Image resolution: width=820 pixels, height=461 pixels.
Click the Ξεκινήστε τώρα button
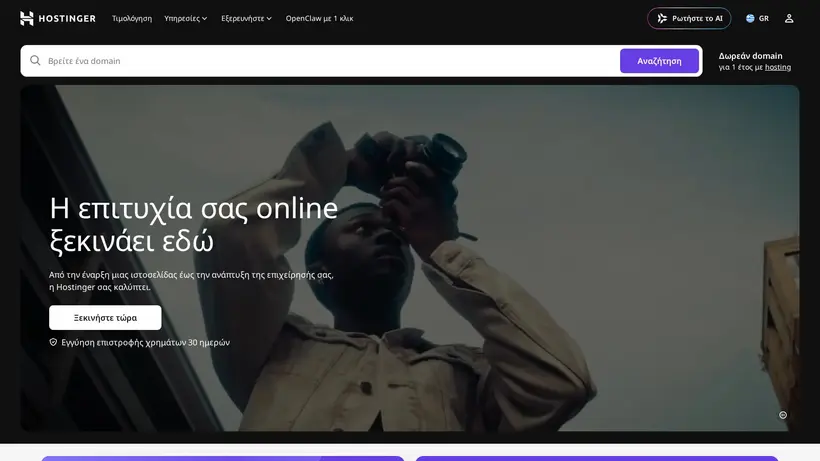pos(105,317)
